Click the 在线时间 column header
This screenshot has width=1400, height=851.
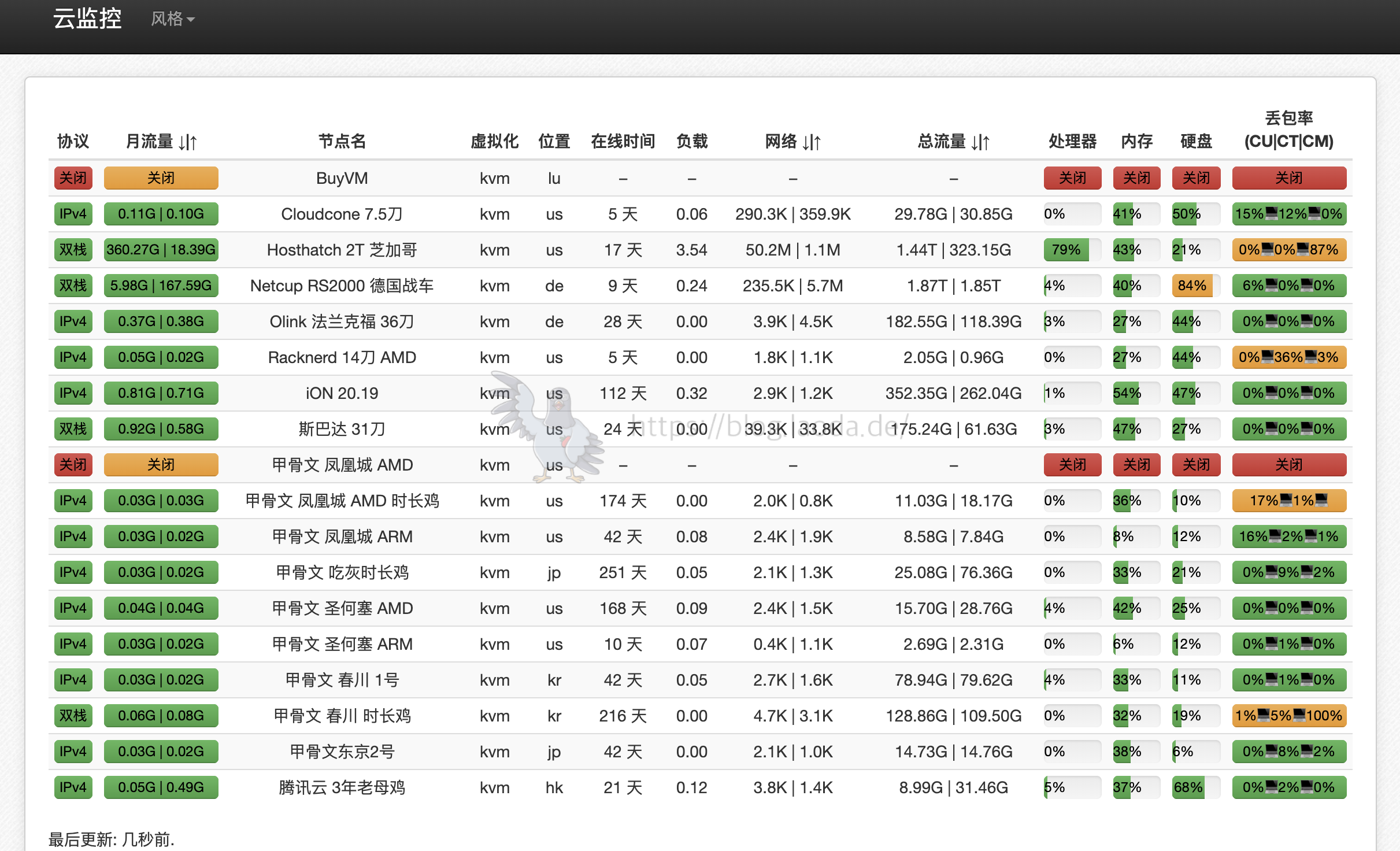point(623,141)
